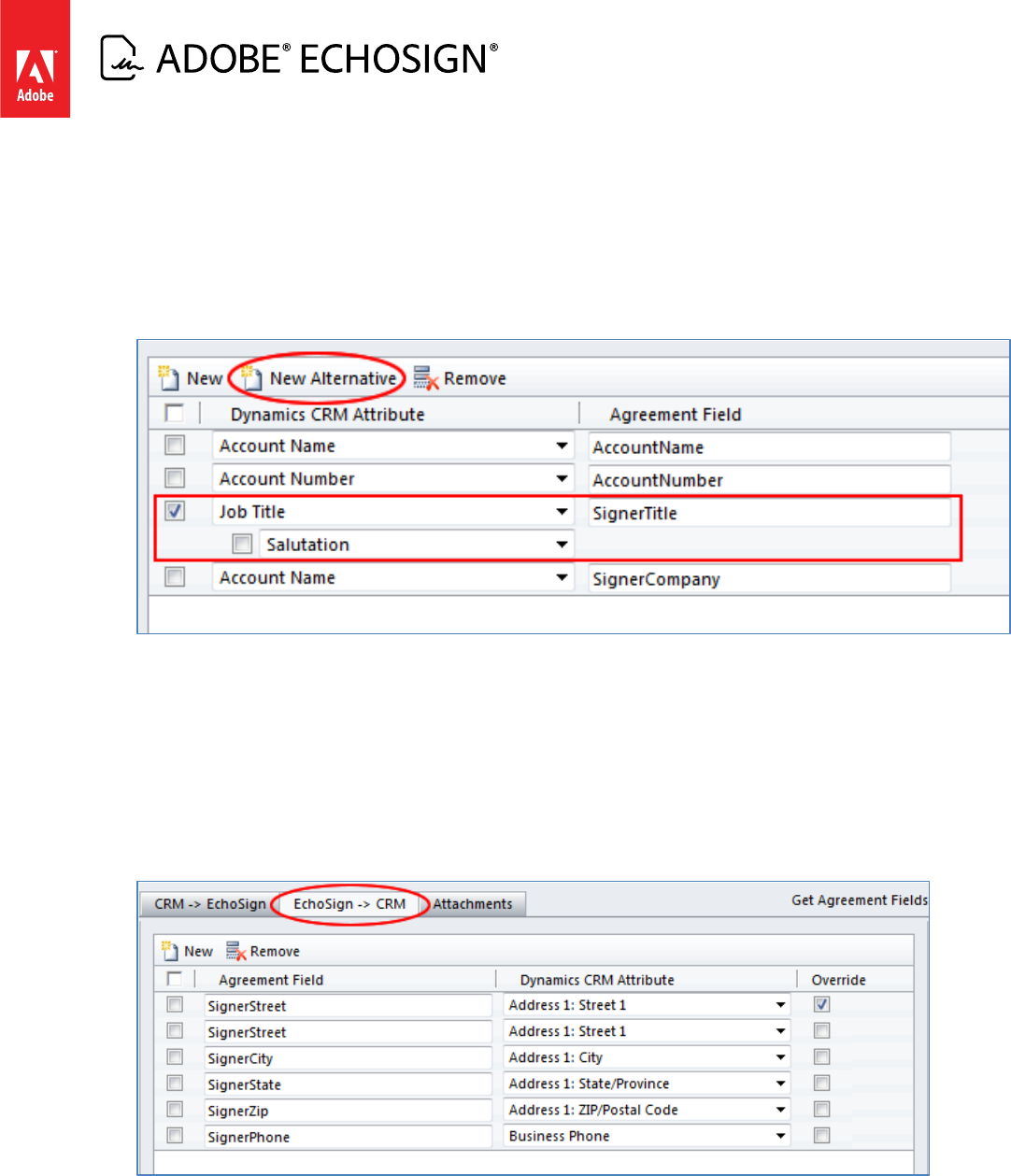Switch to the EchoSign -> CRM tab
Image resolution: width=1011 pixels, height=1176 pixels.
(x=349, y=904)
